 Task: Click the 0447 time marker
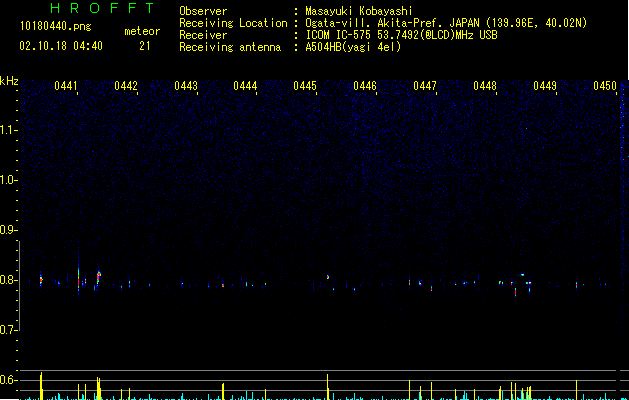(x=425, y=86)
